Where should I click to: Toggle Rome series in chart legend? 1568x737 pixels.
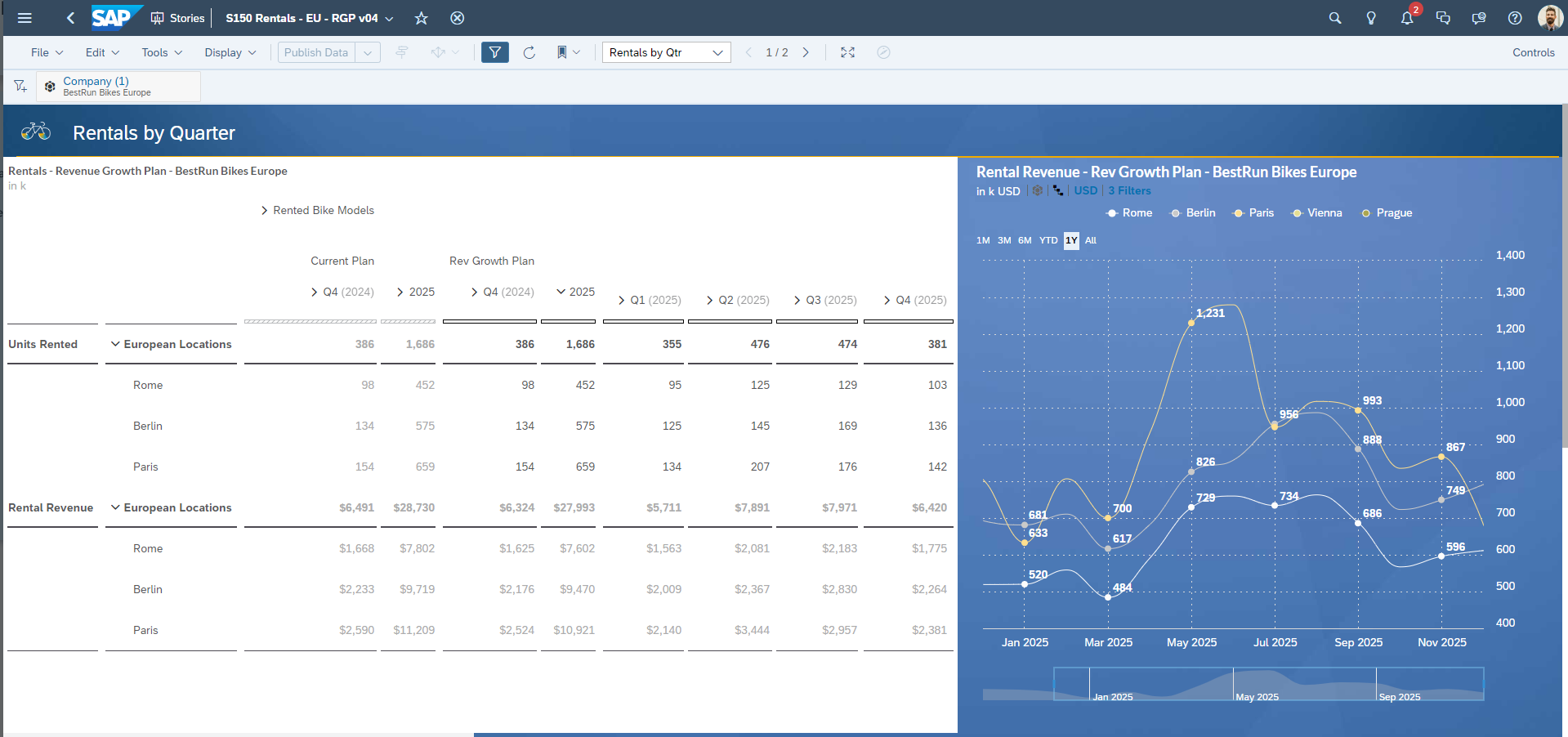point(1129,212)
